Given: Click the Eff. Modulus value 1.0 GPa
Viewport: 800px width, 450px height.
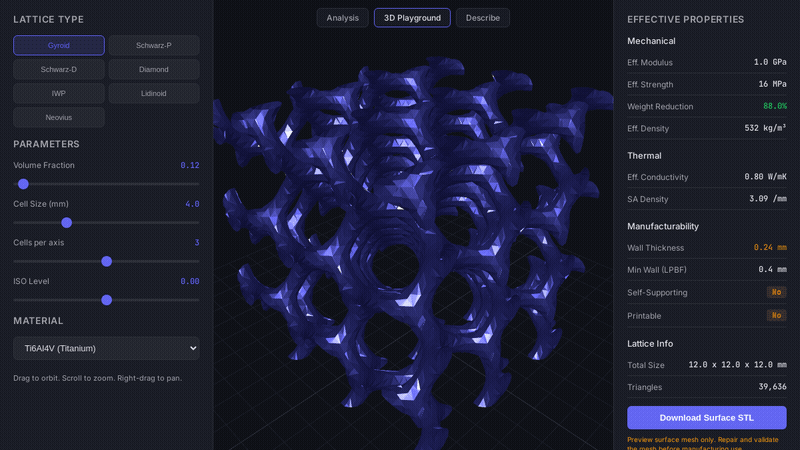Looking at the screenshot, I should 770,62.
